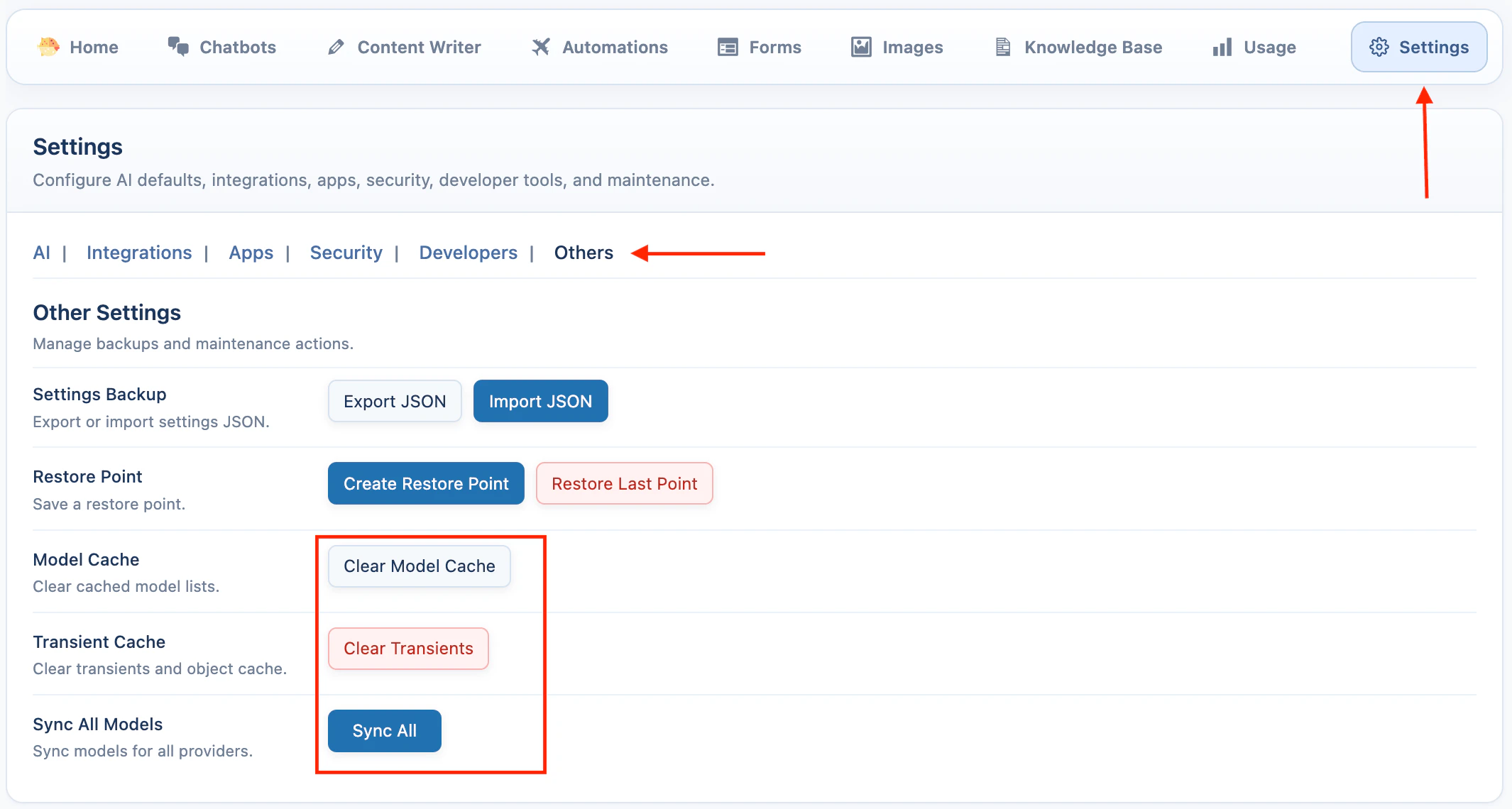This screenshot has width=1512, height=809.
Task: Open Forms using its form icon
Action: tap(726, 47)
